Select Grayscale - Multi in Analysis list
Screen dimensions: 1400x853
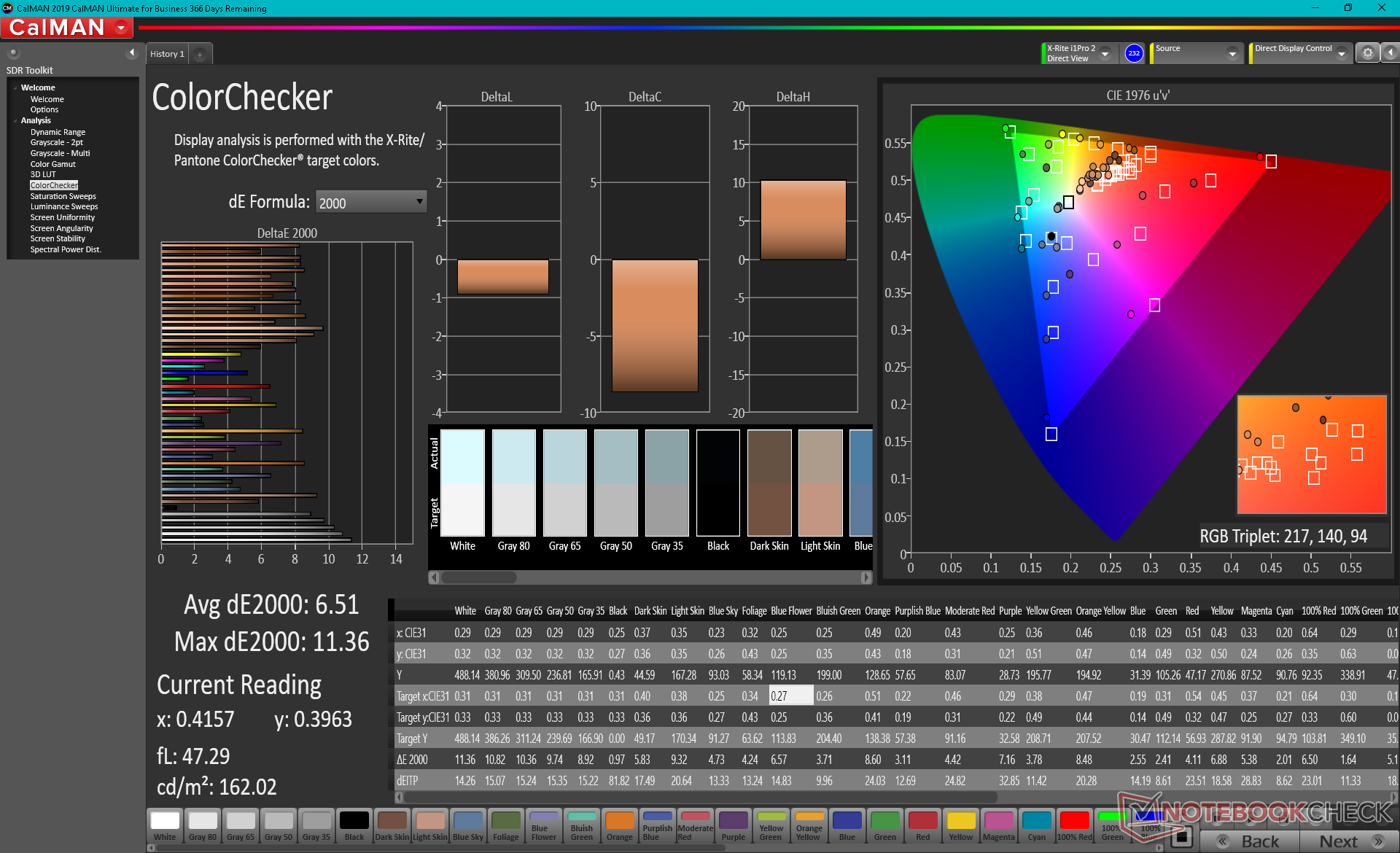click(x=60, y=153)
